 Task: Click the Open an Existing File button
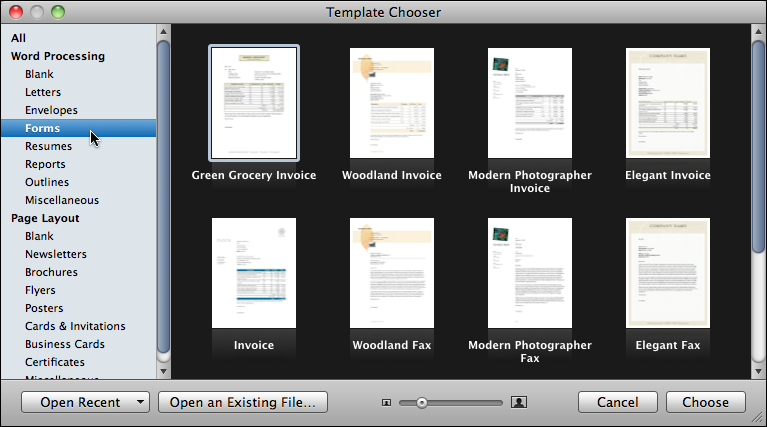click(243, 403)
